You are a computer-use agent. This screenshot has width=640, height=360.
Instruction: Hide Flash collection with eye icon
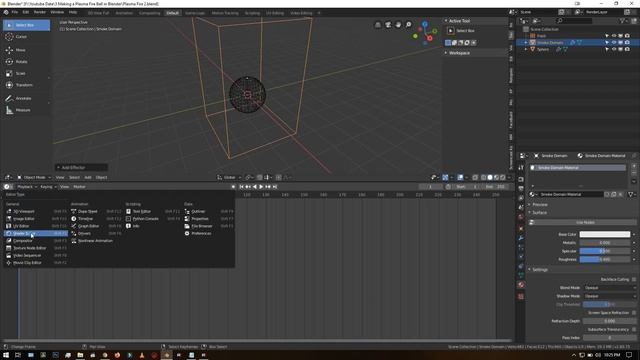click(x=614, y=36)
